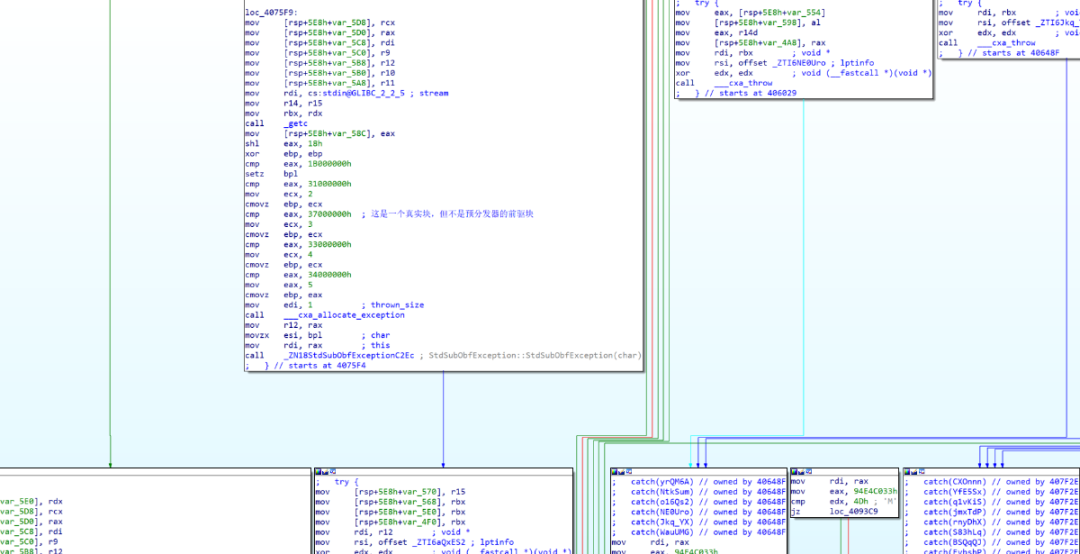
Task: Click the catch(CXOnnn) line
Action: [992, 482]
